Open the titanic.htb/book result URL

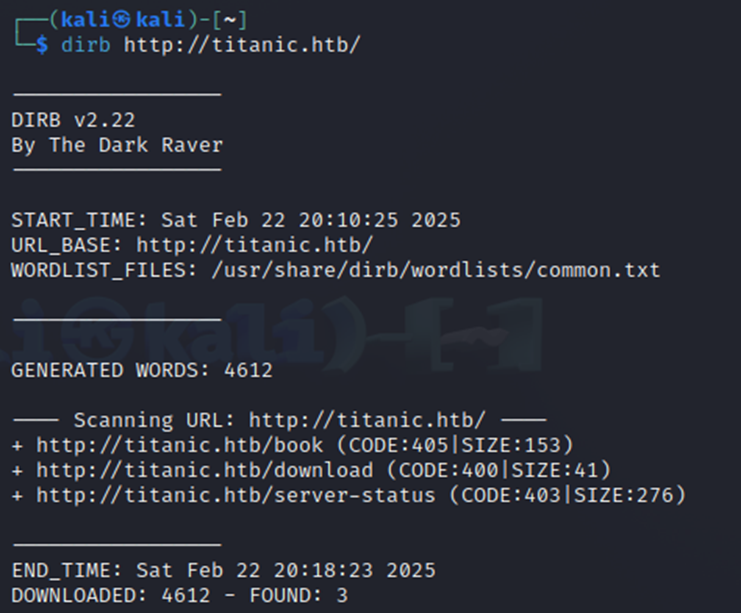click(x=180, y=445)
